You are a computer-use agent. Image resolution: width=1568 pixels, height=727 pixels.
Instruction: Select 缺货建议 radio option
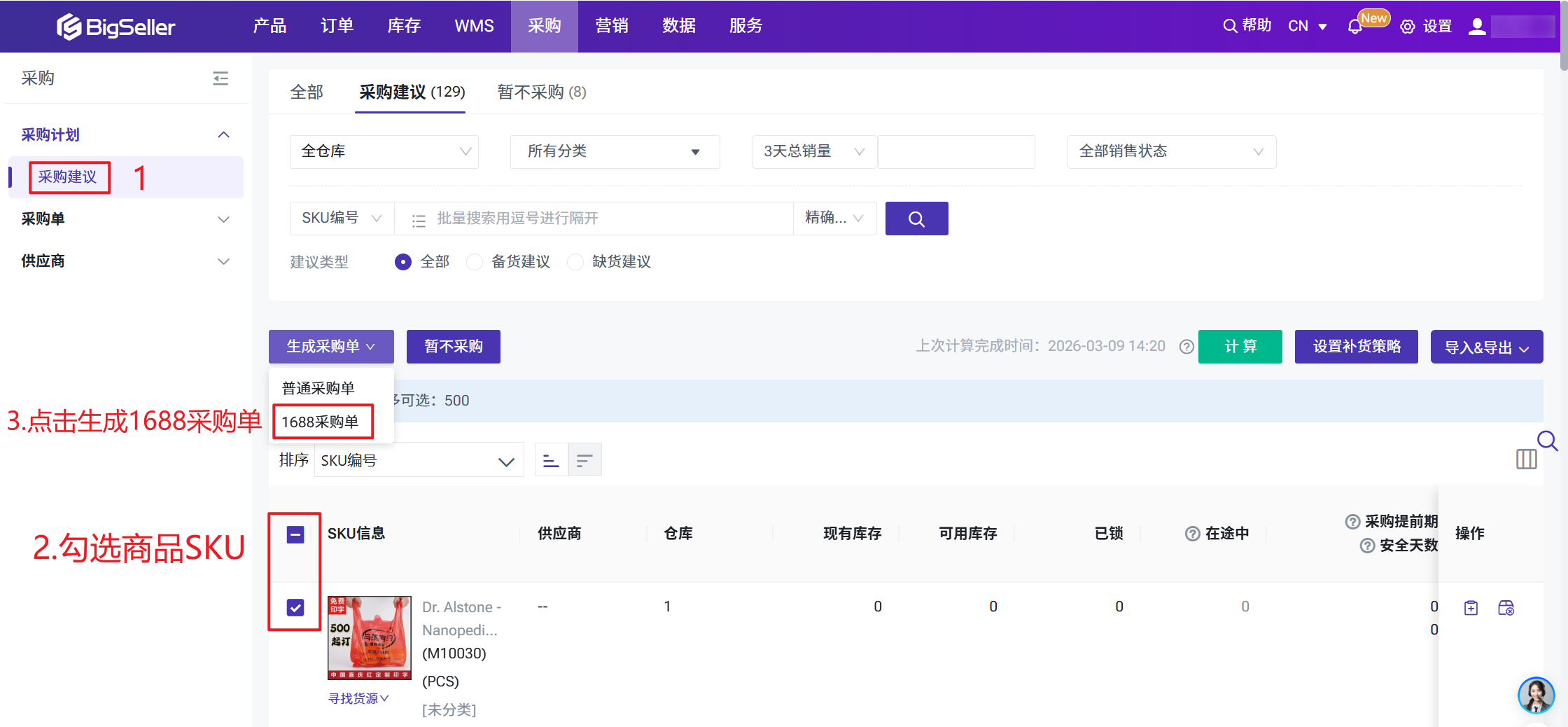[575, 262]
